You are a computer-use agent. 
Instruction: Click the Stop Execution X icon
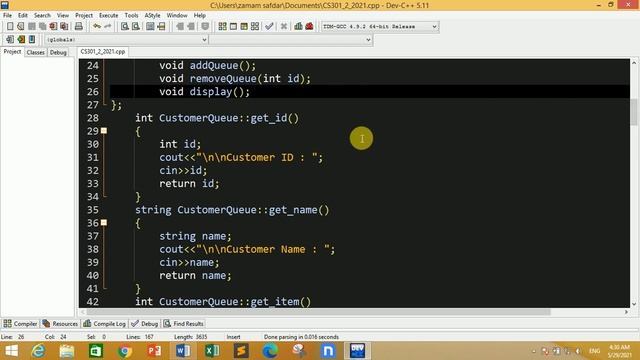[x=284, y=27]
